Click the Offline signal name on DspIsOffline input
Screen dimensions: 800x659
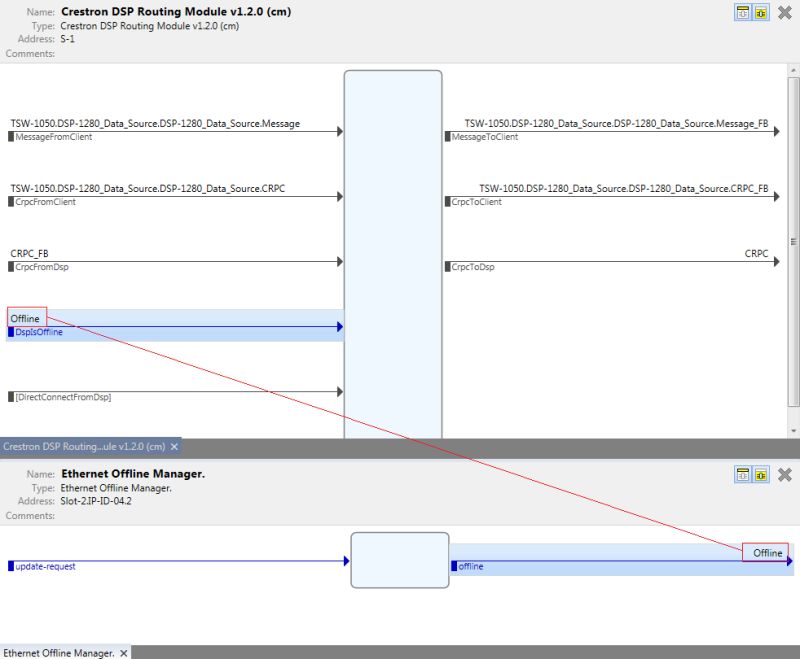click(x=25, y=319)
